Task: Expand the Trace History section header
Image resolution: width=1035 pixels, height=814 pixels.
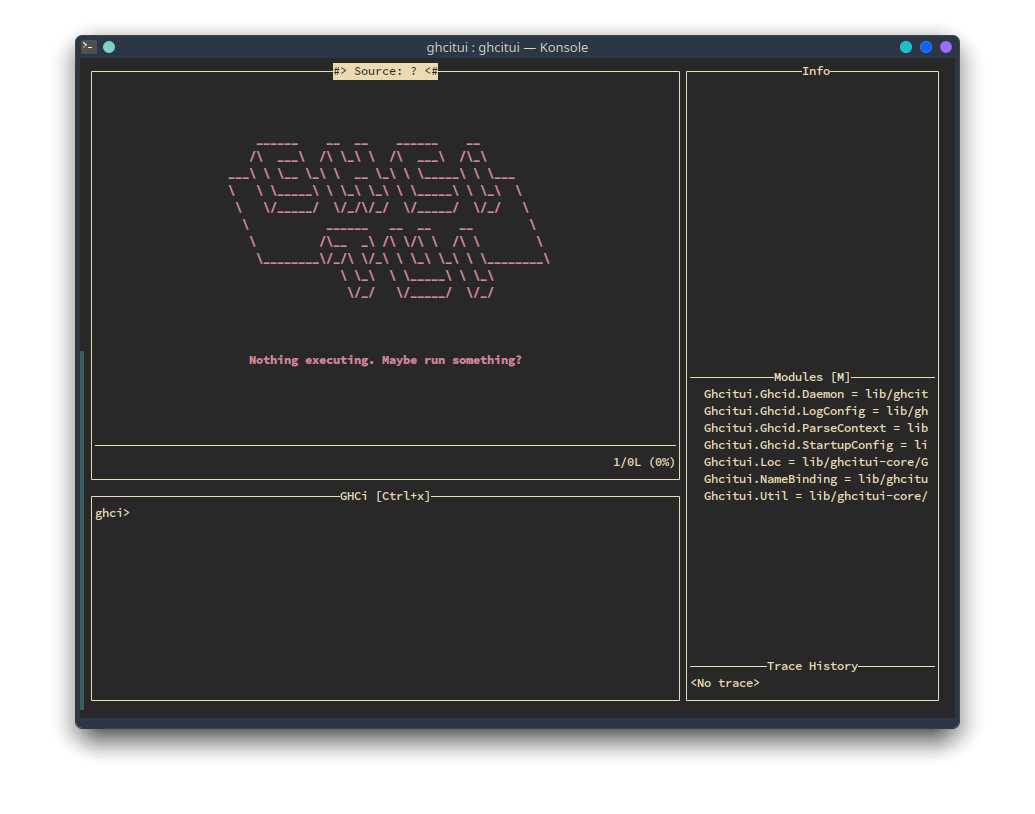Action: (812, 666)
